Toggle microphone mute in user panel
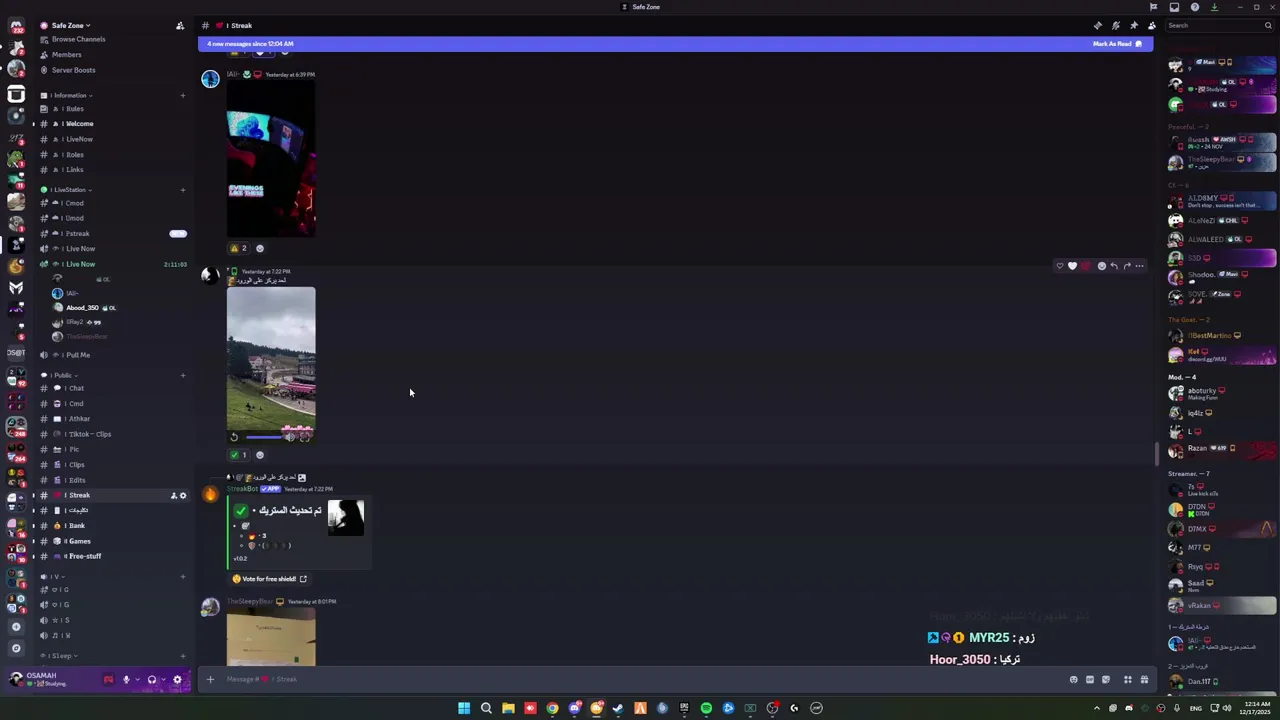Viewport: 1280px width, 720px height. (126, 680)
